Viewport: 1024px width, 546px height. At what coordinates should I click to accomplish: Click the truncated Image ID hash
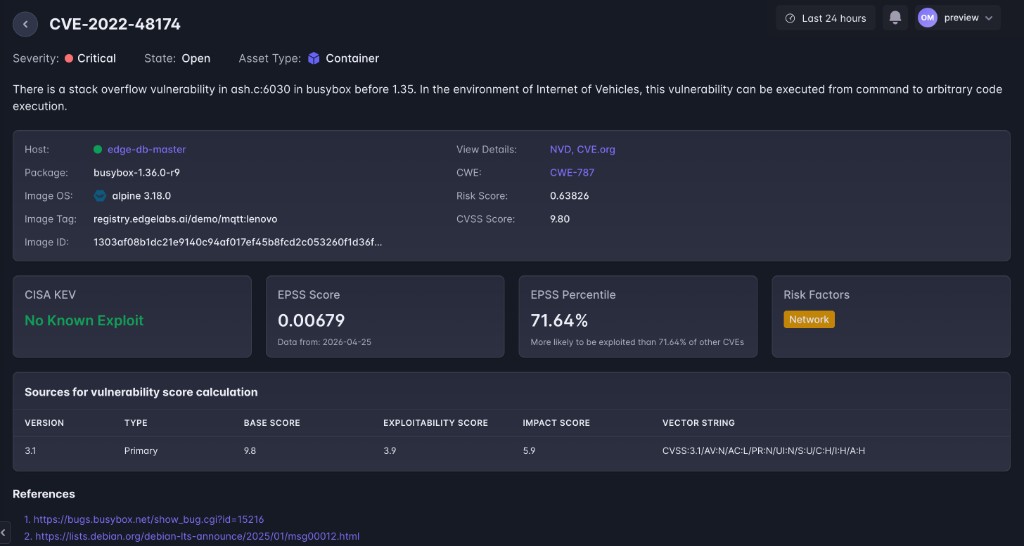(238, 242)
